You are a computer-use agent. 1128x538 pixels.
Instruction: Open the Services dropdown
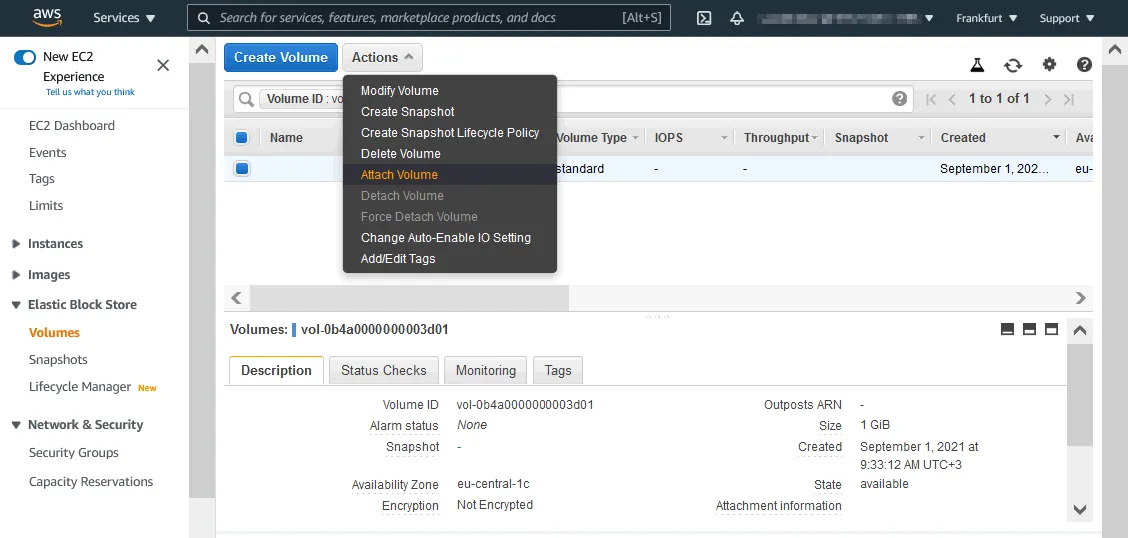[124, 18]
